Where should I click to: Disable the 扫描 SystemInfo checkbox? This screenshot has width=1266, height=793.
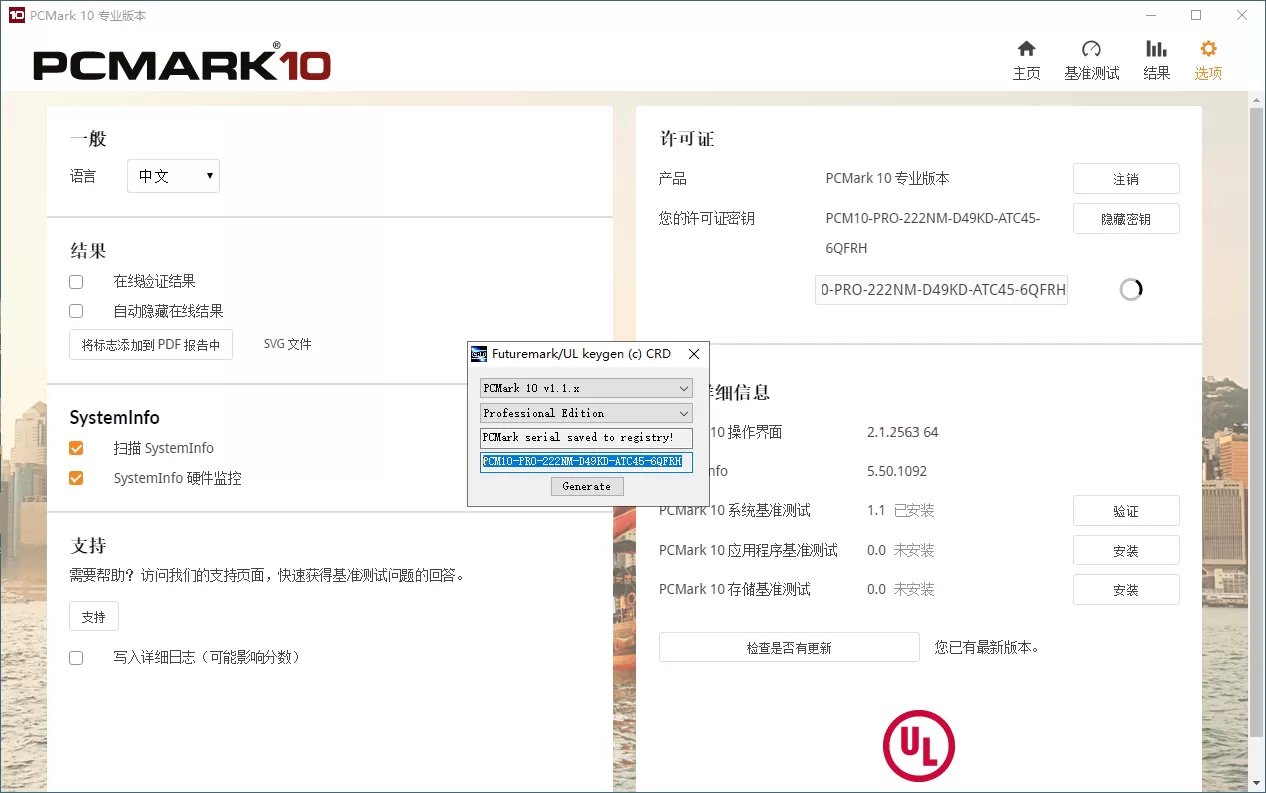click(x=76, y=448)
